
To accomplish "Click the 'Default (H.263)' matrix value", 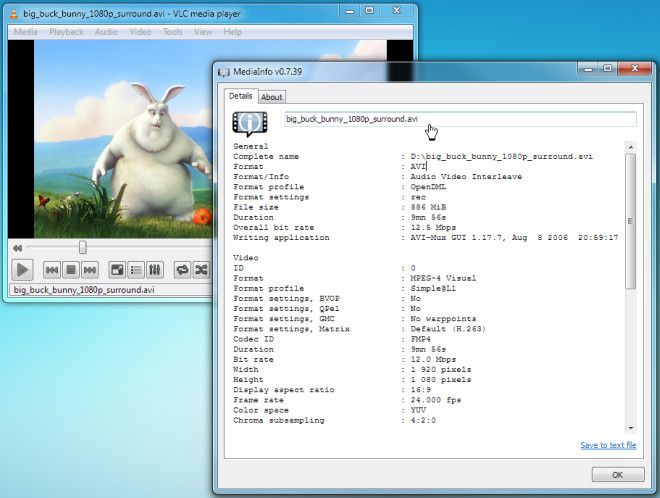I will click(448, 329).
